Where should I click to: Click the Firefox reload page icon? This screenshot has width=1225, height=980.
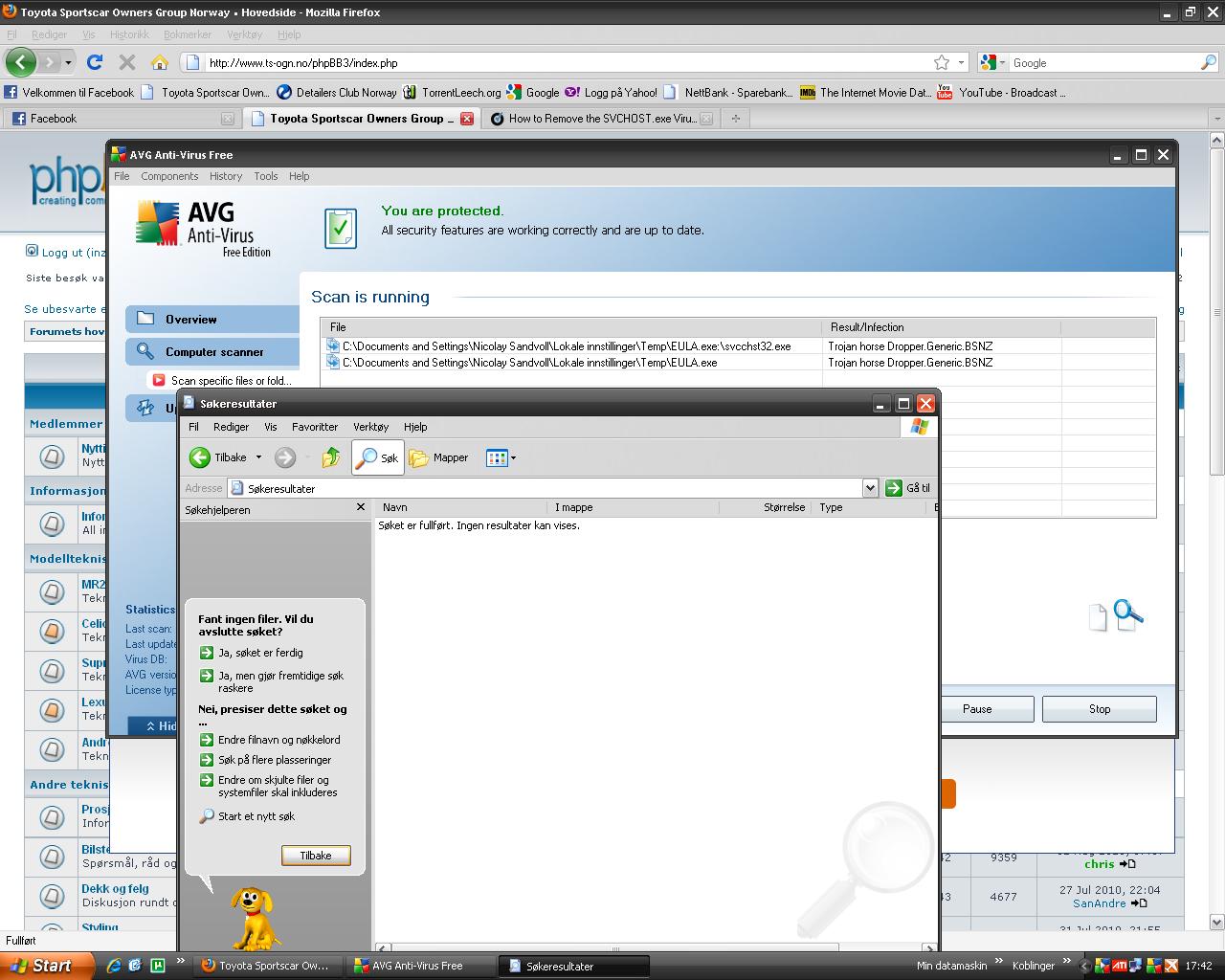coord(94,62)
